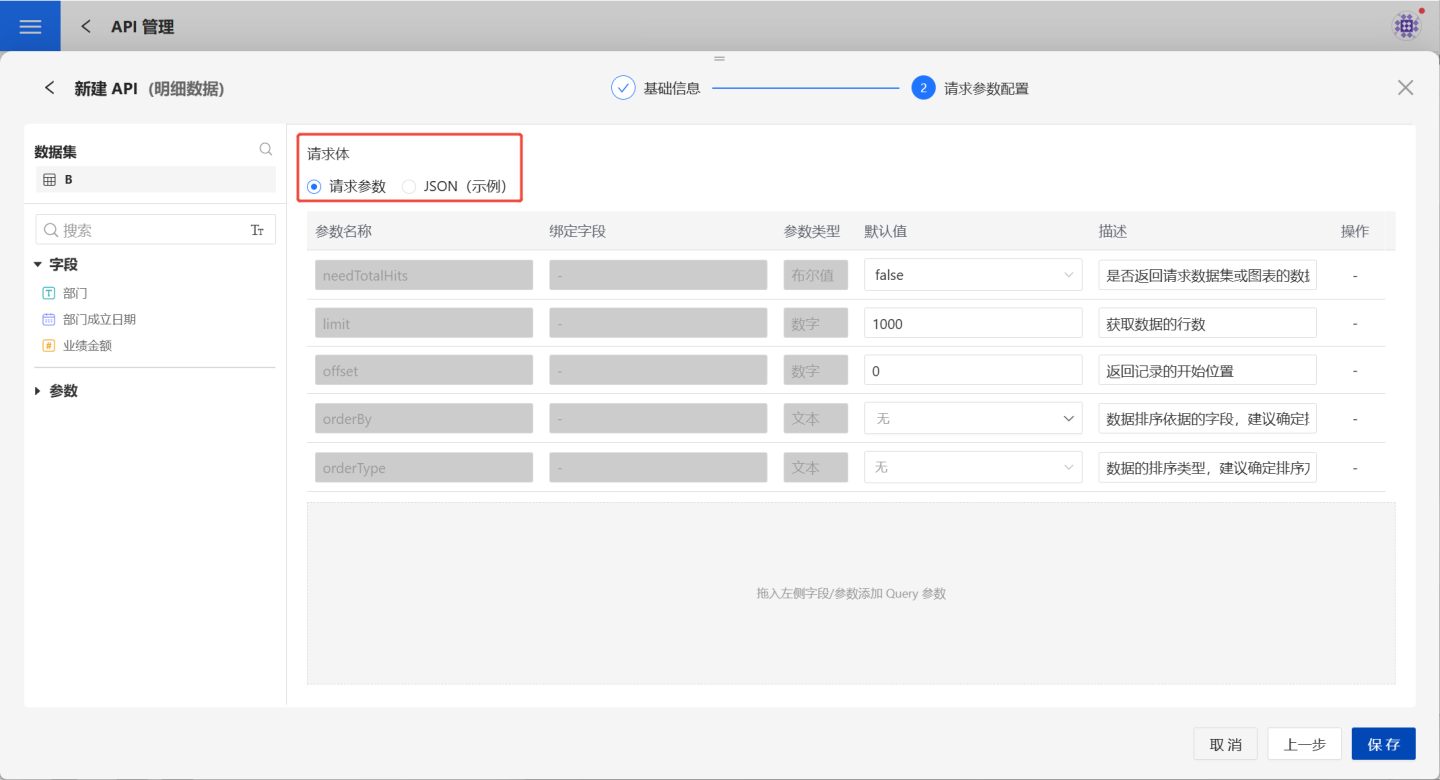The height and width of the screenshot is (780, 1440).
Task: Click the limit default value field
Action: pos(972,323)
